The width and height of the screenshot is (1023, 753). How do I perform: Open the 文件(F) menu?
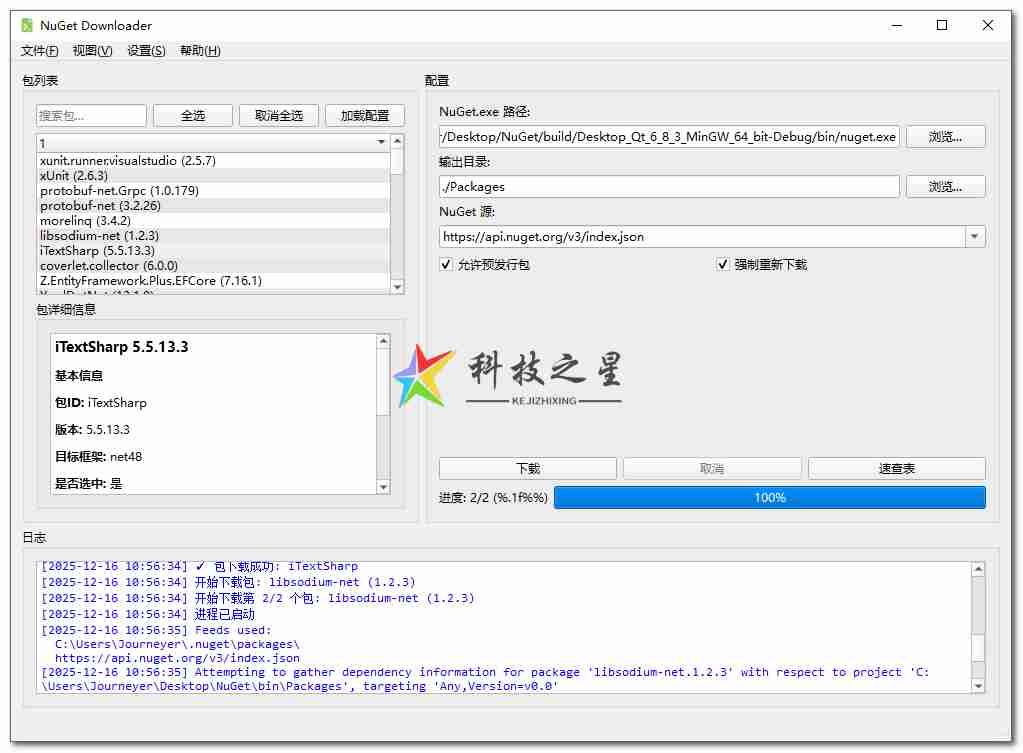pyautogui.click(x=39, y=51)
